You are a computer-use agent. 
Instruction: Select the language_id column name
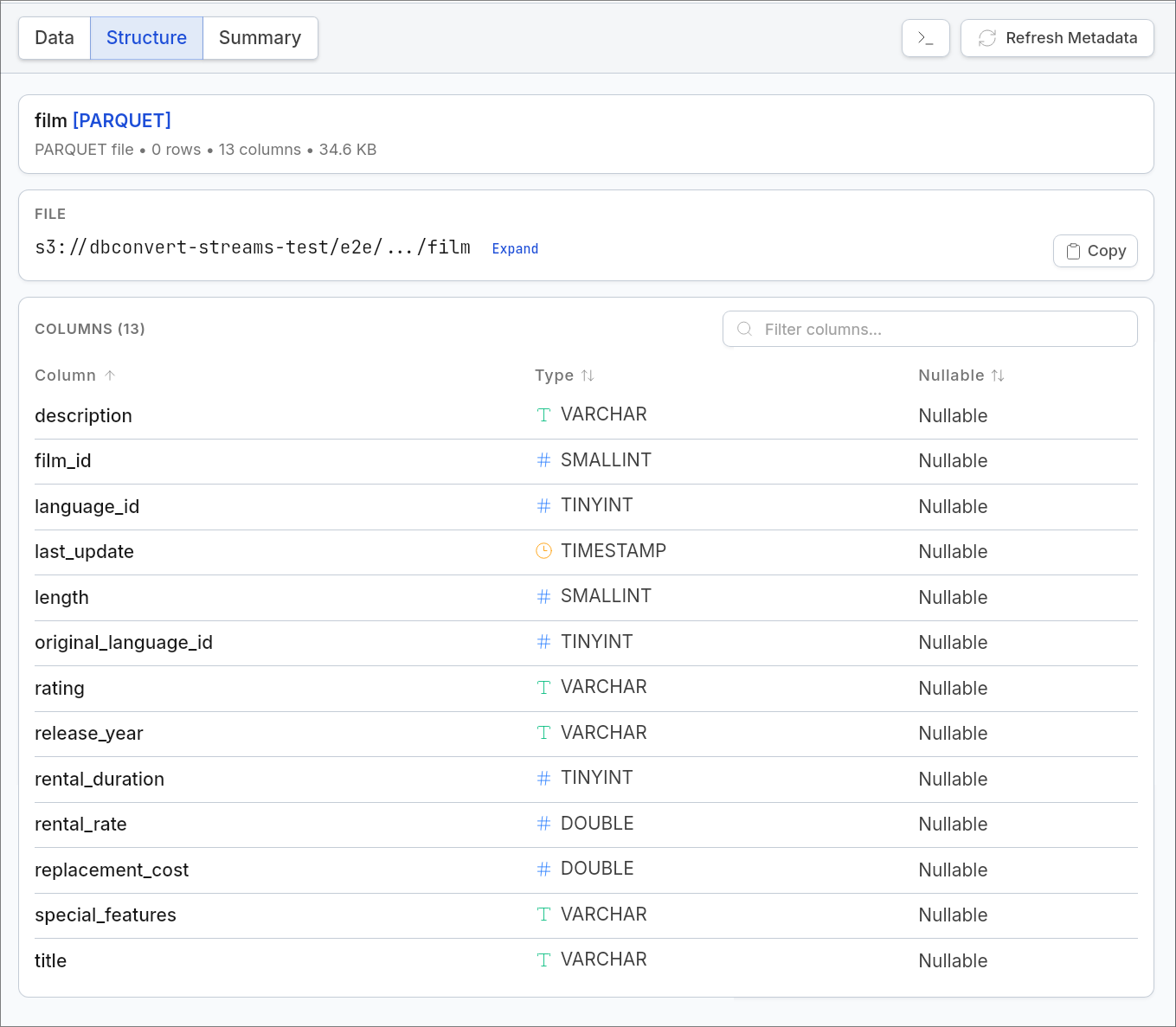87,507
